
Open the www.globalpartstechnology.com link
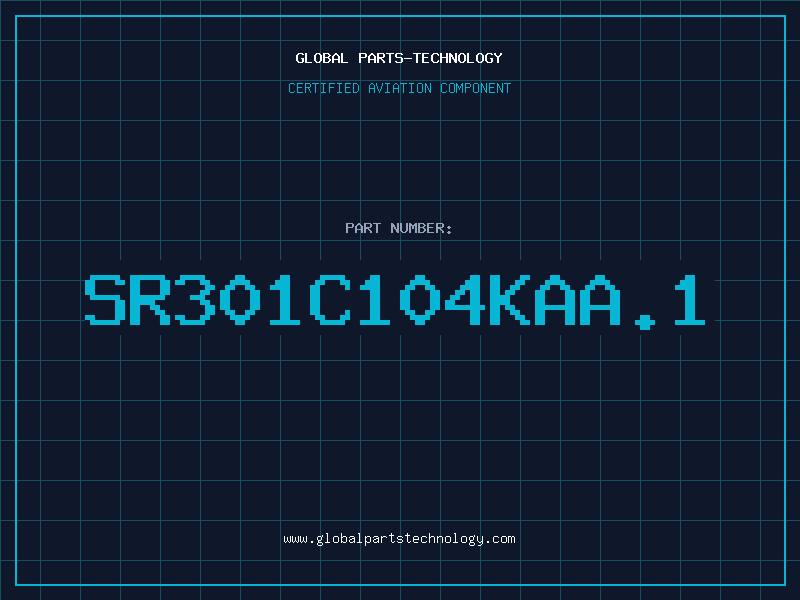pos(399,539)
